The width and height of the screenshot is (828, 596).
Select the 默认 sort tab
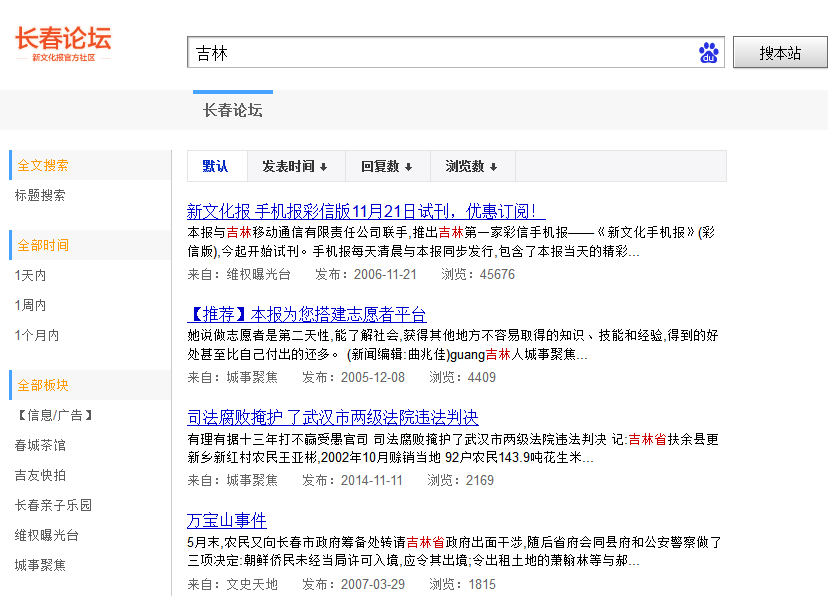point(215,166)
